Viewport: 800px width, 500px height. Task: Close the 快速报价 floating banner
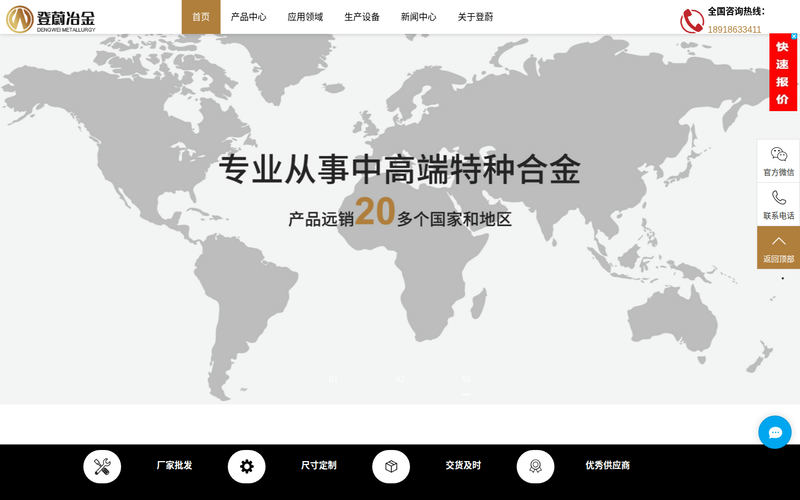click(794, 36)
